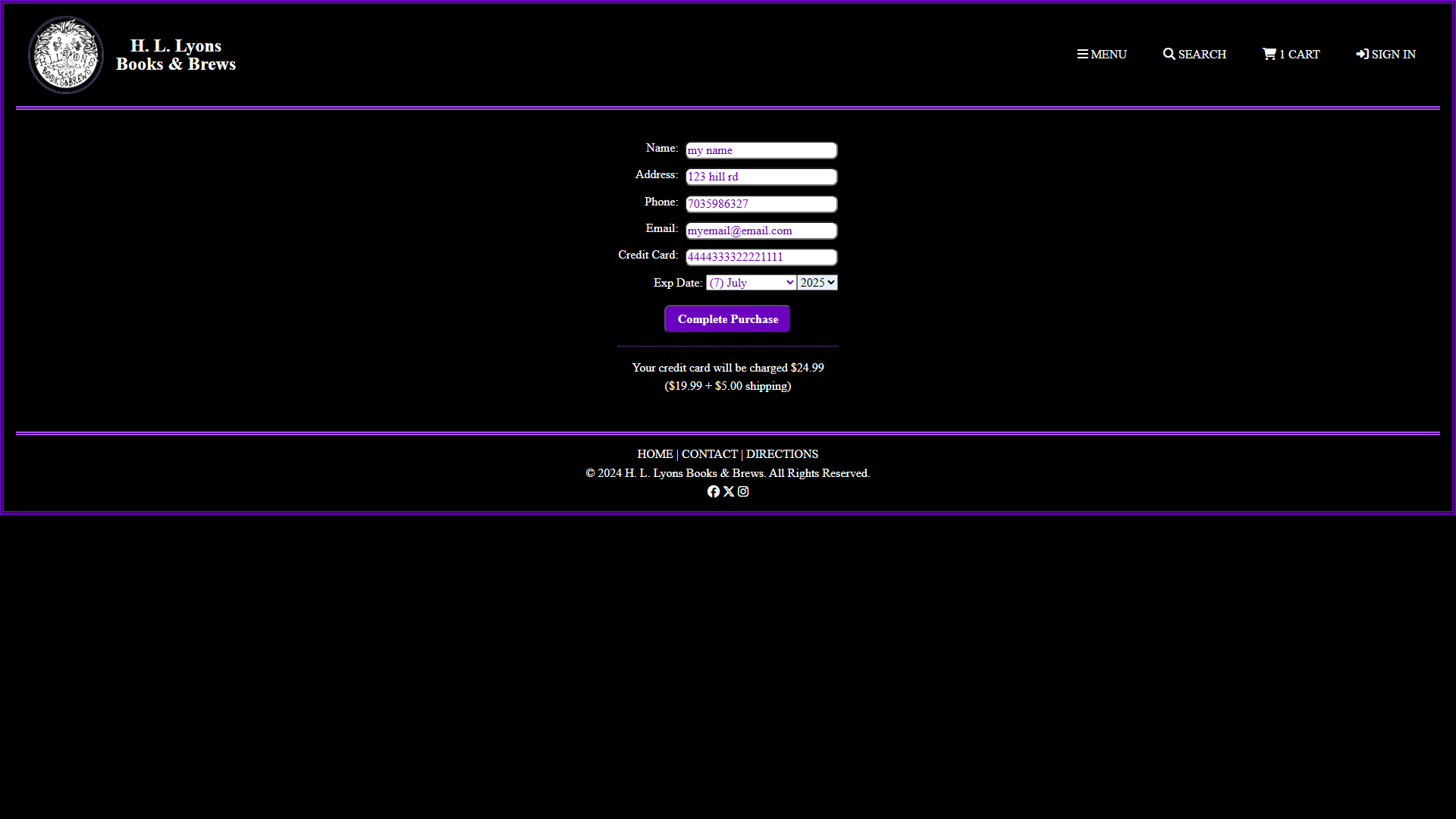
Task: Open the CONTACT footer link
Action: click(x=710, y=454)
